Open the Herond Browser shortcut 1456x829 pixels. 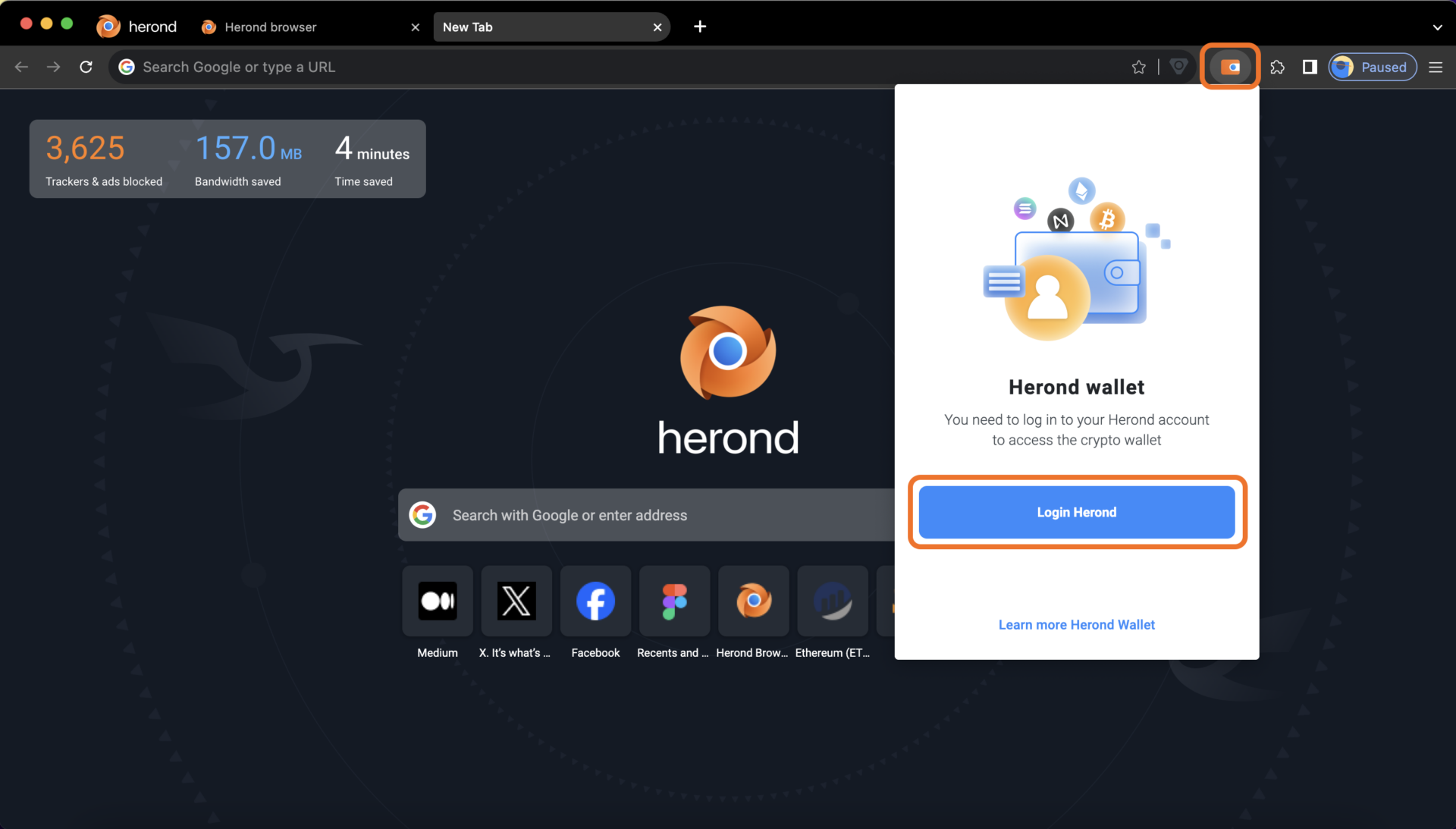point(752,601)
